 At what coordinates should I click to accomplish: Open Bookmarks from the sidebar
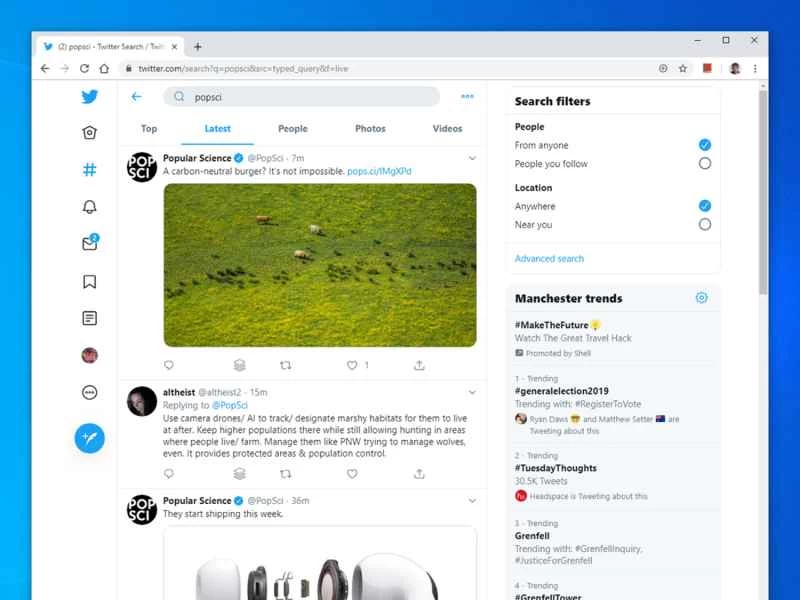90,282
